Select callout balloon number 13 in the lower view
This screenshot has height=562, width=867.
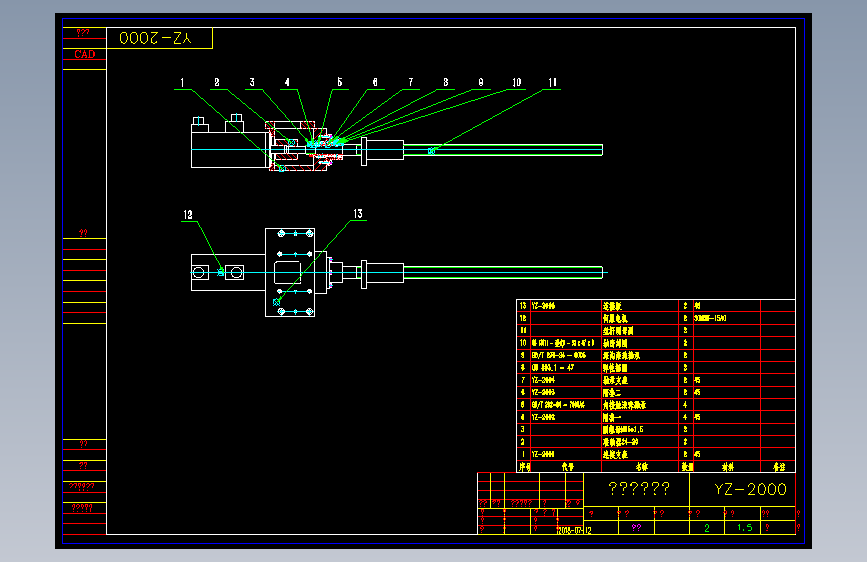click(358, 214)
